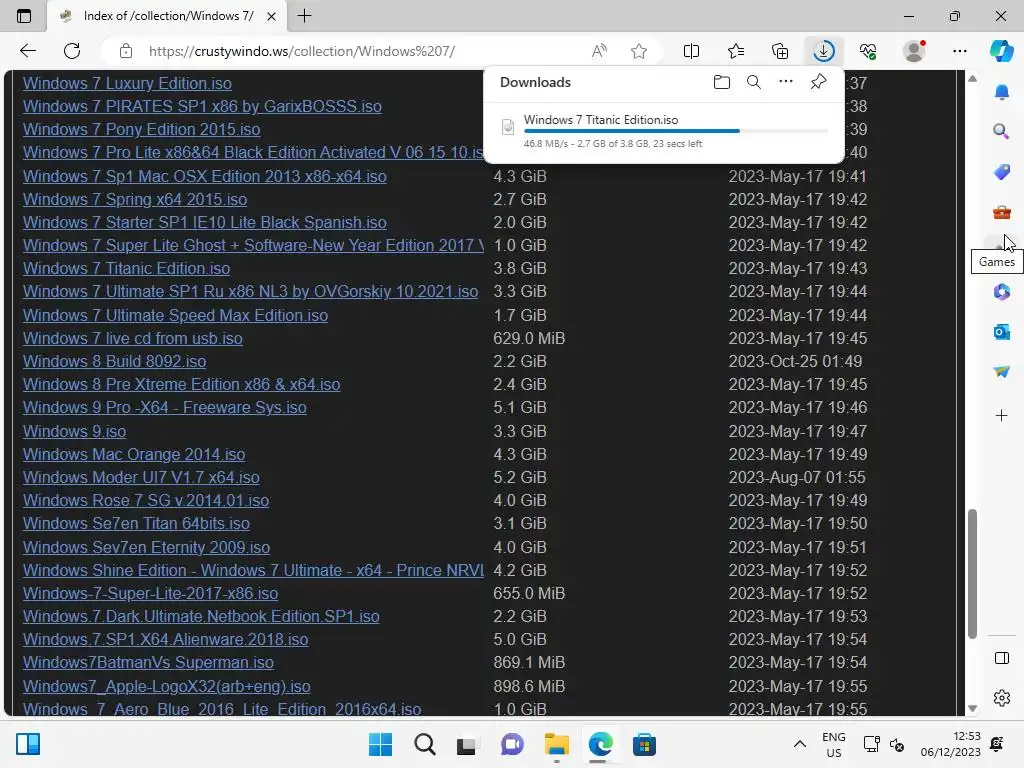Open Chat app on taskbar
The image size is (1024, 768).
coord(512,744)
